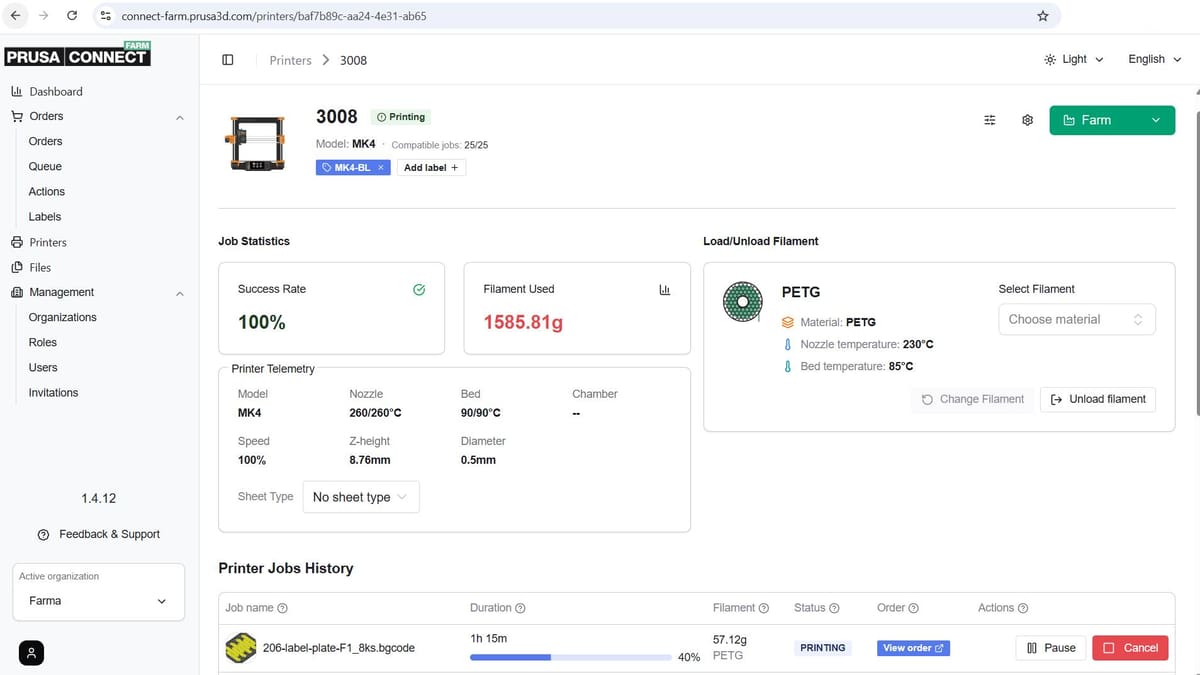Open Orders submenu item
This screenshot has height=675, width=1200.
point(45,141)
